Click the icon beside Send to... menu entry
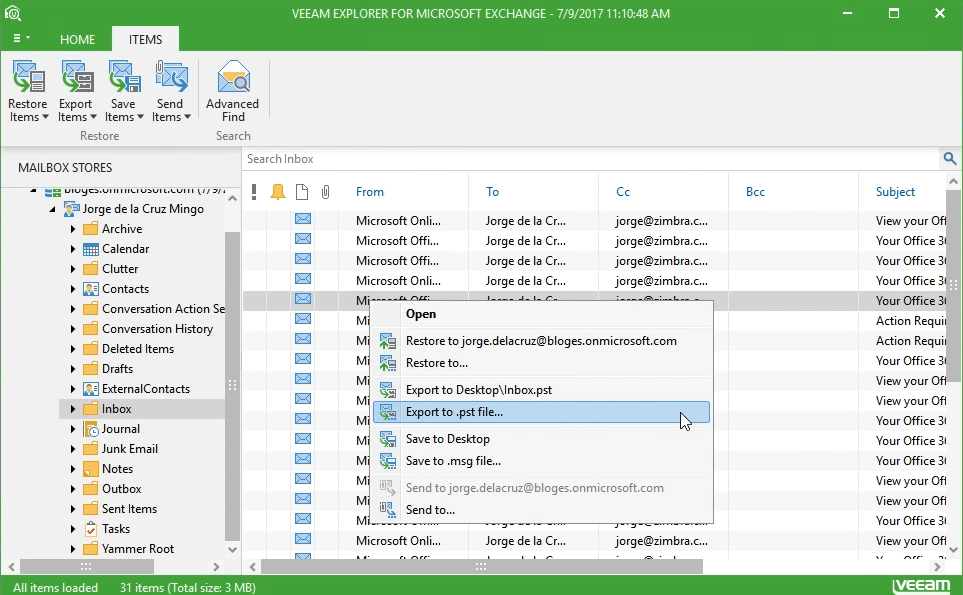This screenshot has width=963, height=595. point(388,510)
